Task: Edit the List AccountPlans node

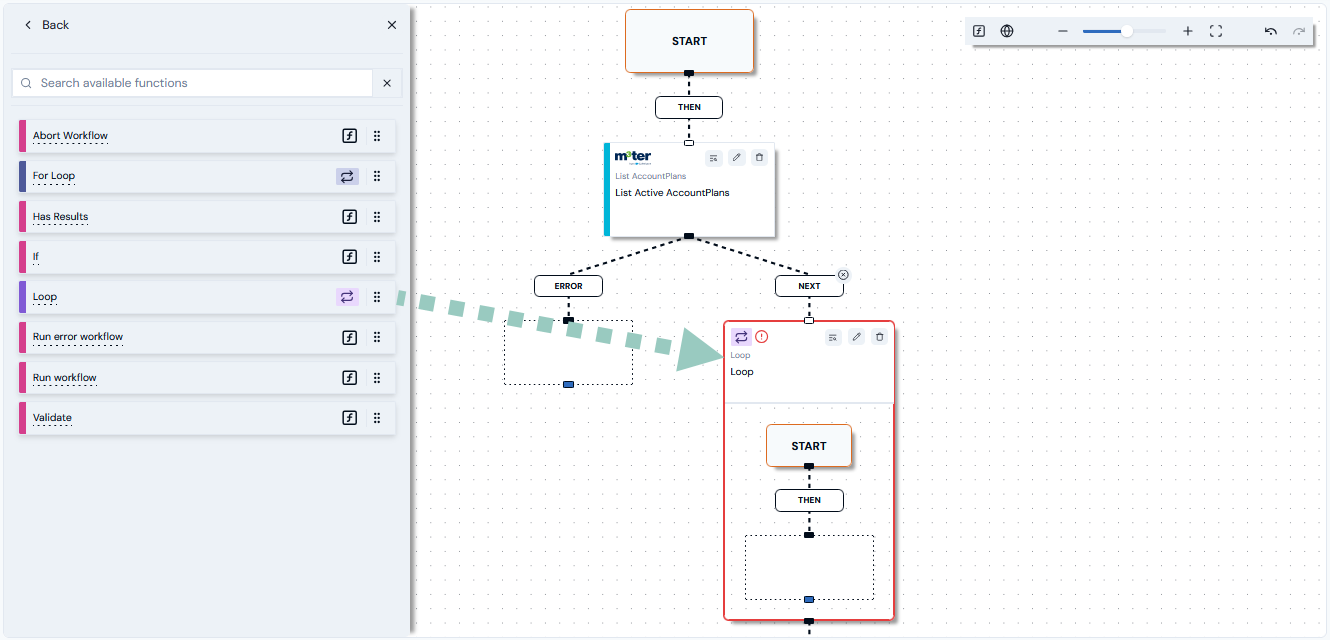Action: point(736,157)
